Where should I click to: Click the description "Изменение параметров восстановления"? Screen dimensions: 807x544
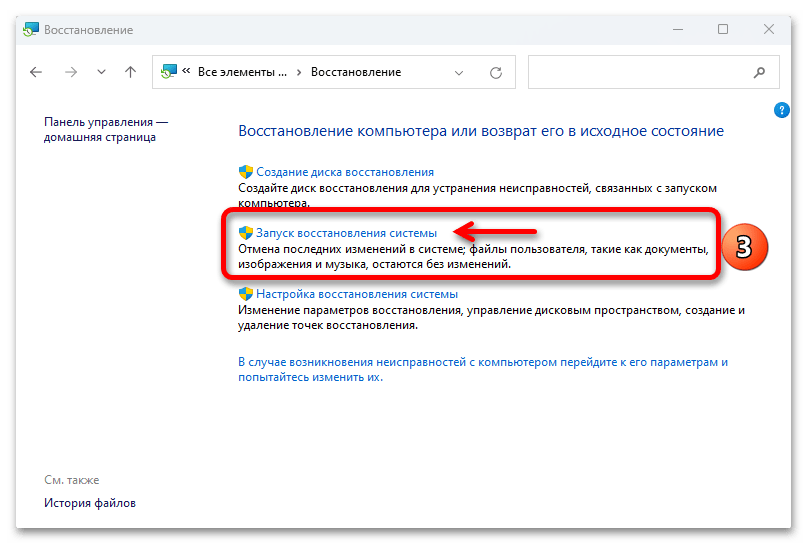pyautogui.click(x=491, y=318)
